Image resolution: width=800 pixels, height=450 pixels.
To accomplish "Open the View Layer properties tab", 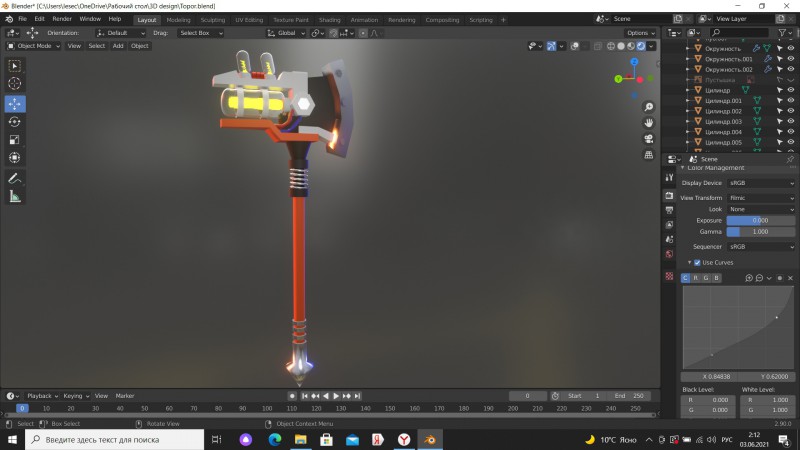I will coord(669,225).
